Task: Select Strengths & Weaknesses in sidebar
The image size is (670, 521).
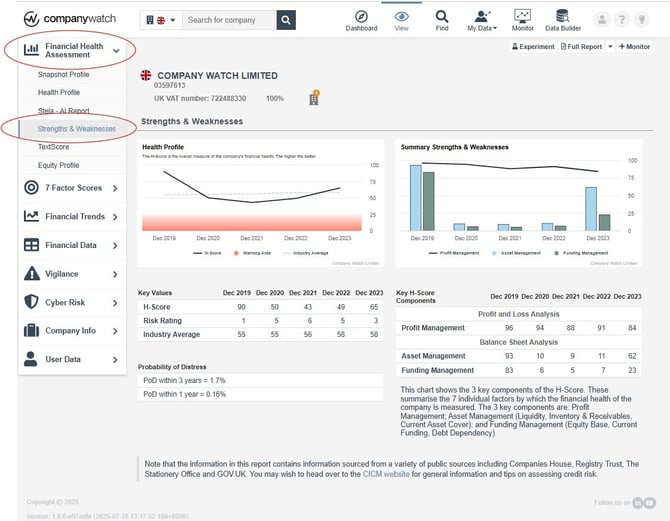Action: 76,129
